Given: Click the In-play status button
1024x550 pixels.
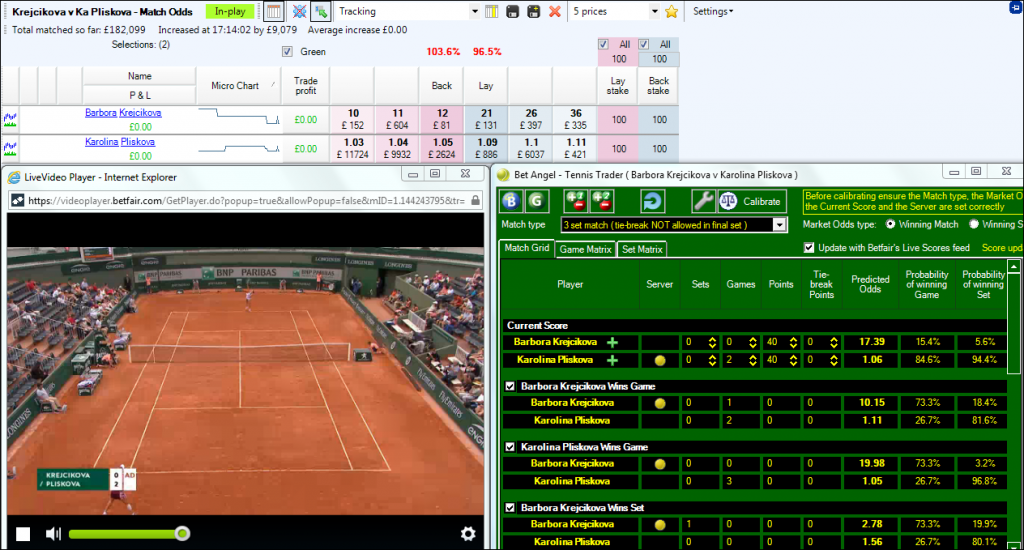Looking at the screenshot, I should pyautogui.click(x=230, y=11).
